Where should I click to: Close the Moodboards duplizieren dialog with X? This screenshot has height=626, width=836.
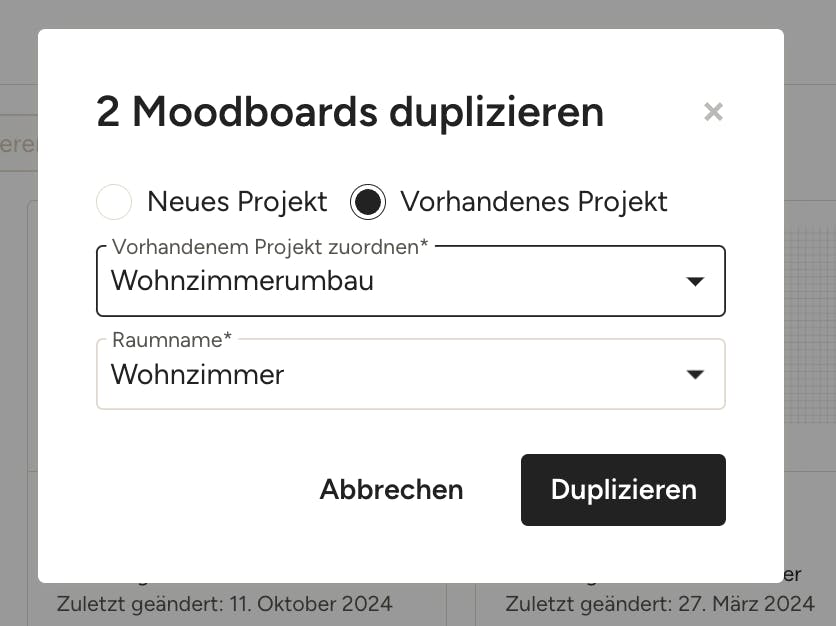coord(713,112)
